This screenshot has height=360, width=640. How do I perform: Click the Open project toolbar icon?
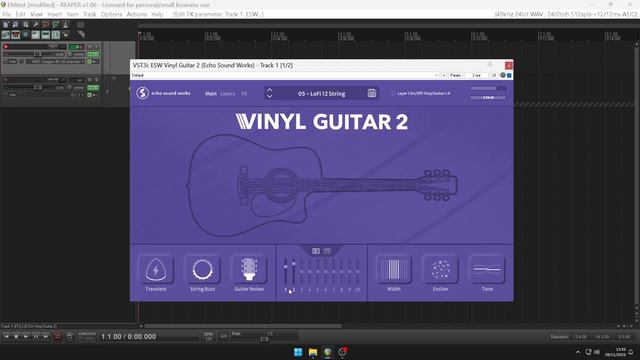(16, 25)
